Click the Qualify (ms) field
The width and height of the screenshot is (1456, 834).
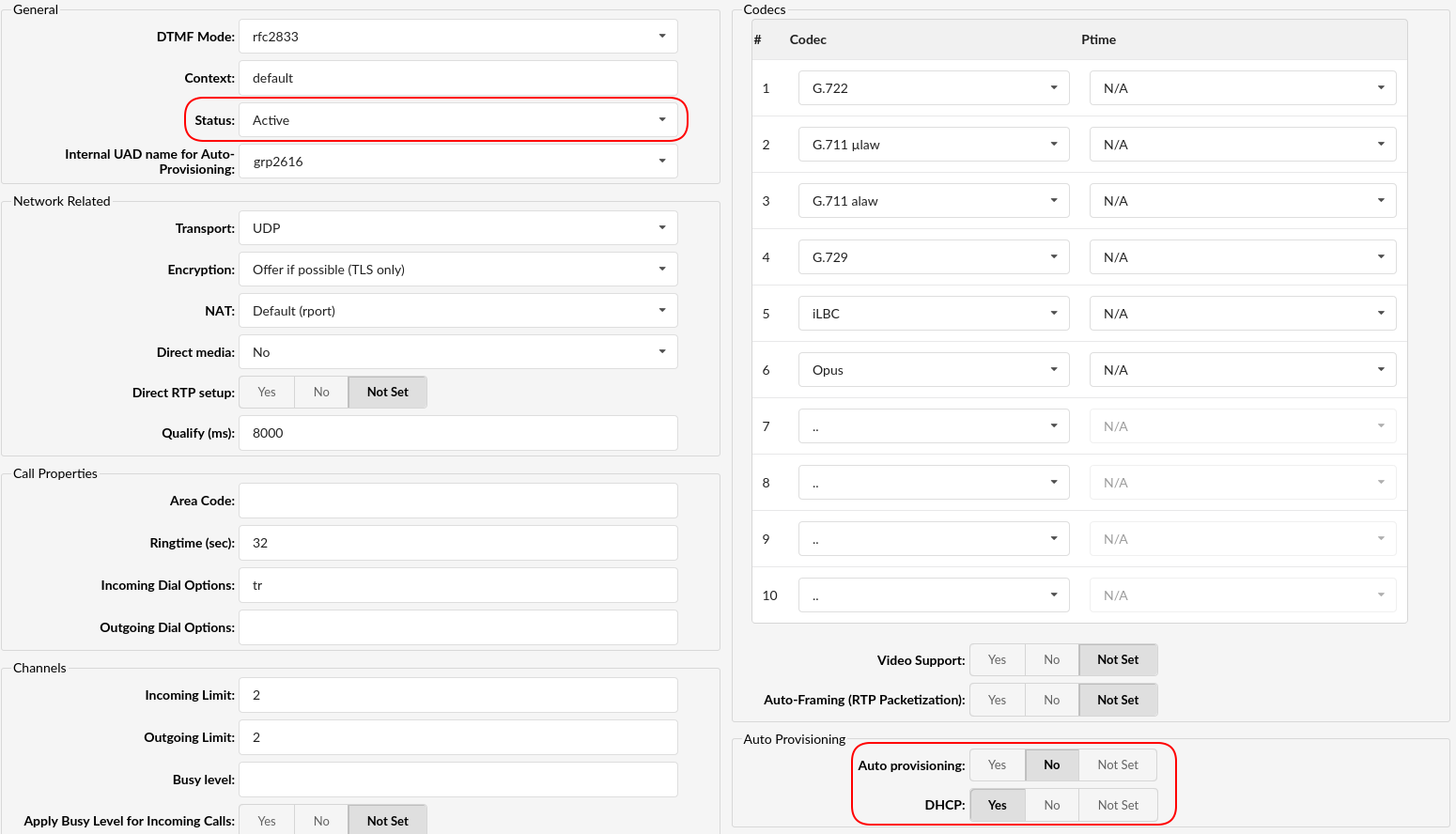click(x=457, y=433)
